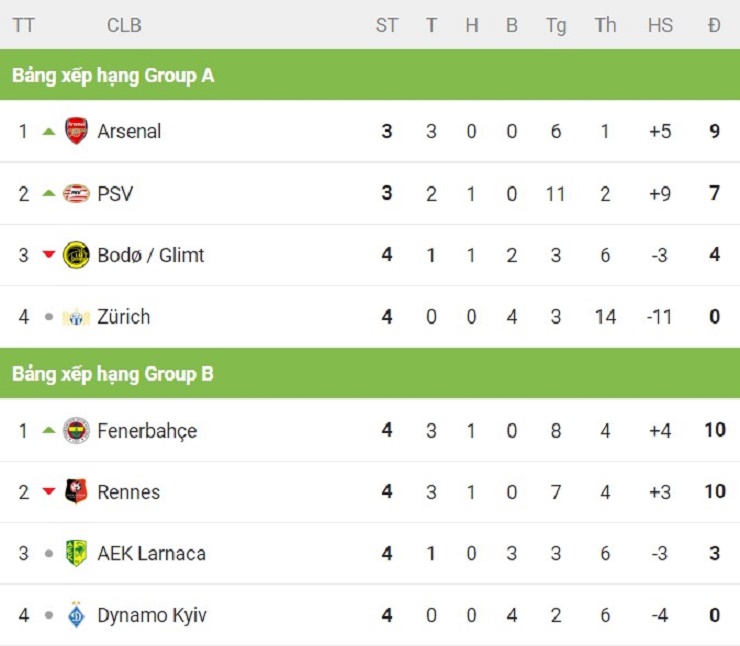Screen dimensions: 740x646
Task: Open the Arsenal team name link
Action: pyautogui.click(x=129, y=131)
